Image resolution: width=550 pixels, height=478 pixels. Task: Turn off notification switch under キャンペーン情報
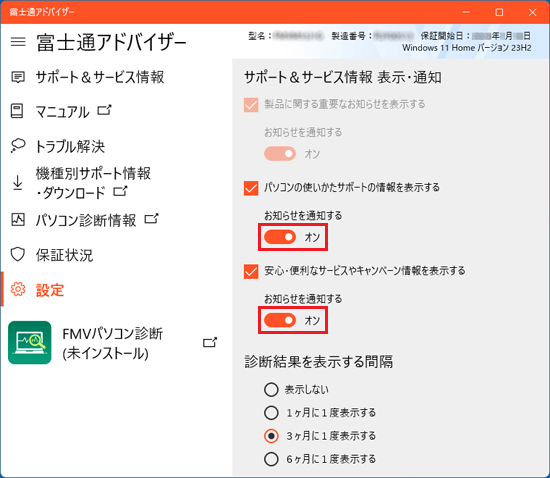tap(280, 320)
